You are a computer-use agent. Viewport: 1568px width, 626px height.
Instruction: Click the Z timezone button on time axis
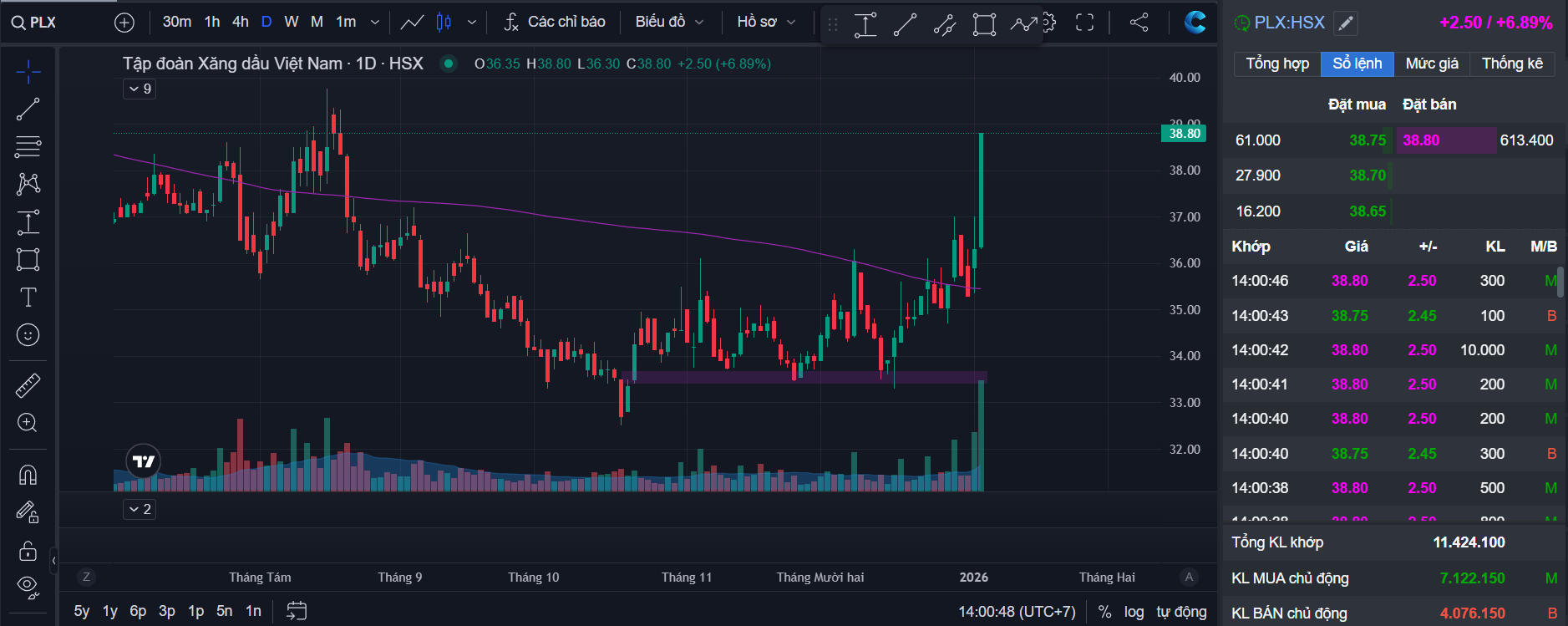click(86, 577)
